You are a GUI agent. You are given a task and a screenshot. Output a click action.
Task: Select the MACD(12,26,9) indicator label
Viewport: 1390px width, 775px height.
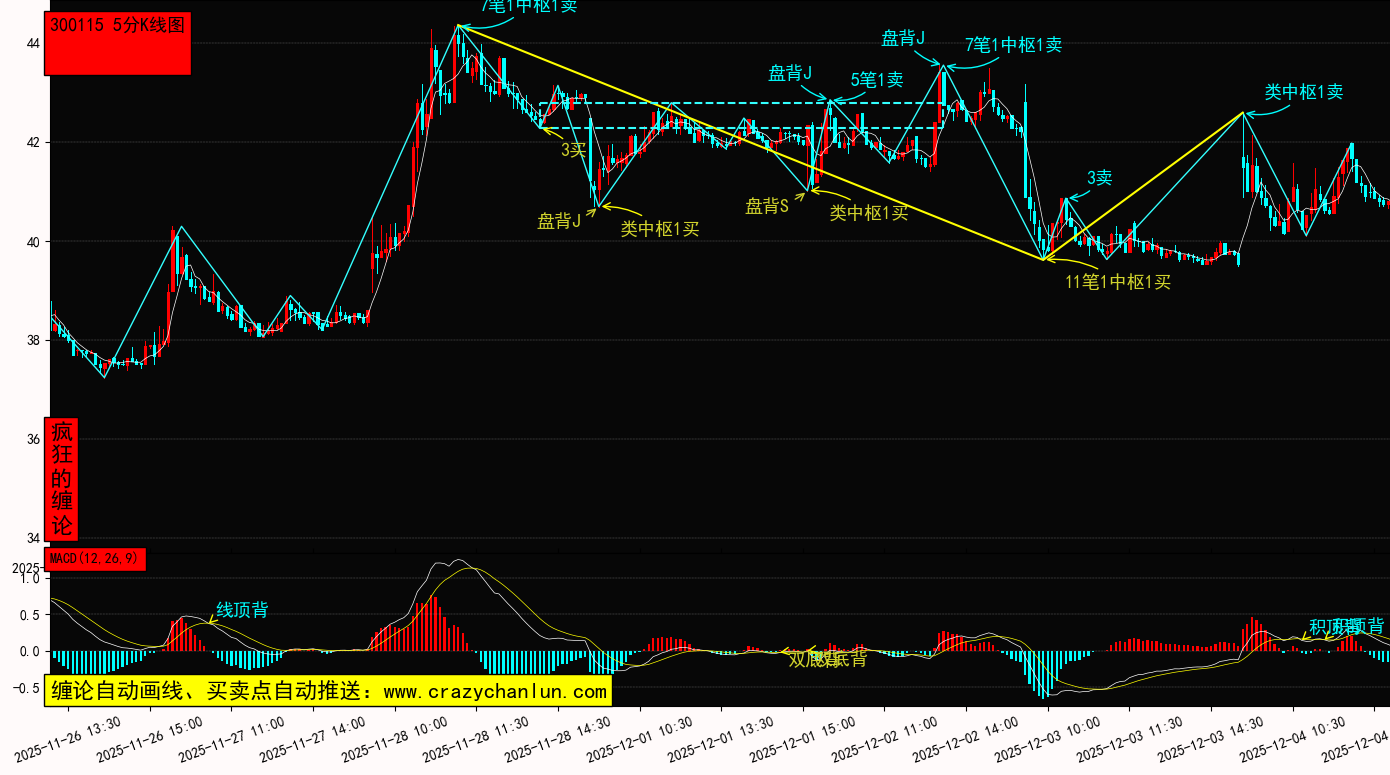tap(96, 559)
